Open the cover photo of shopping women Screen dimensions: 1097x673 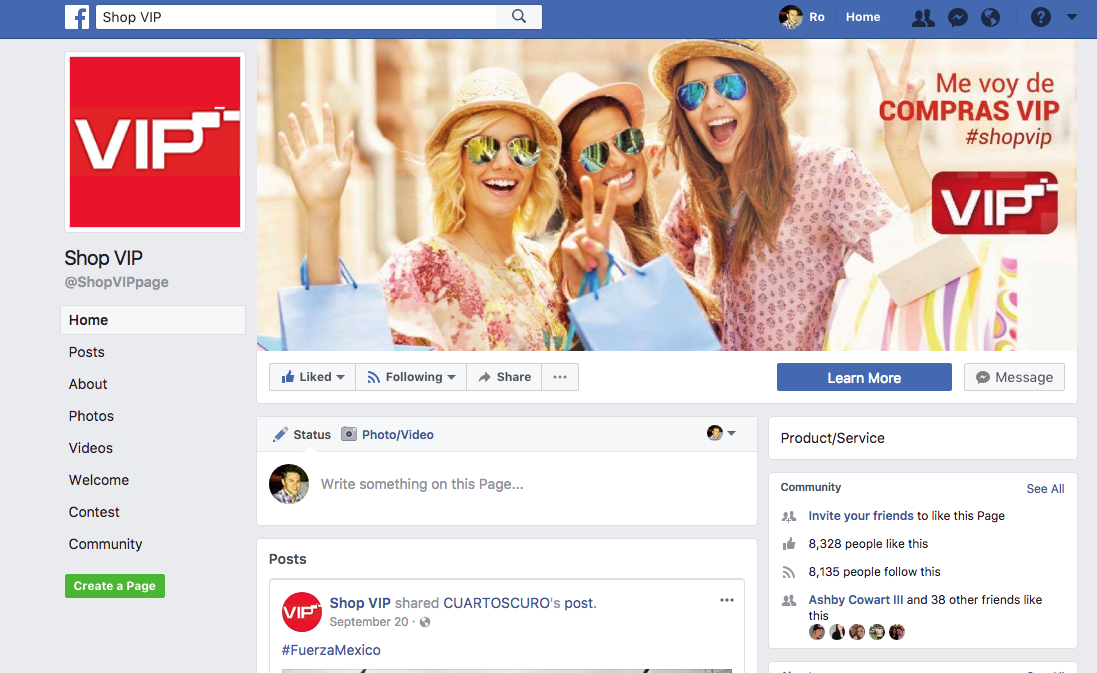tap(667, 194)
